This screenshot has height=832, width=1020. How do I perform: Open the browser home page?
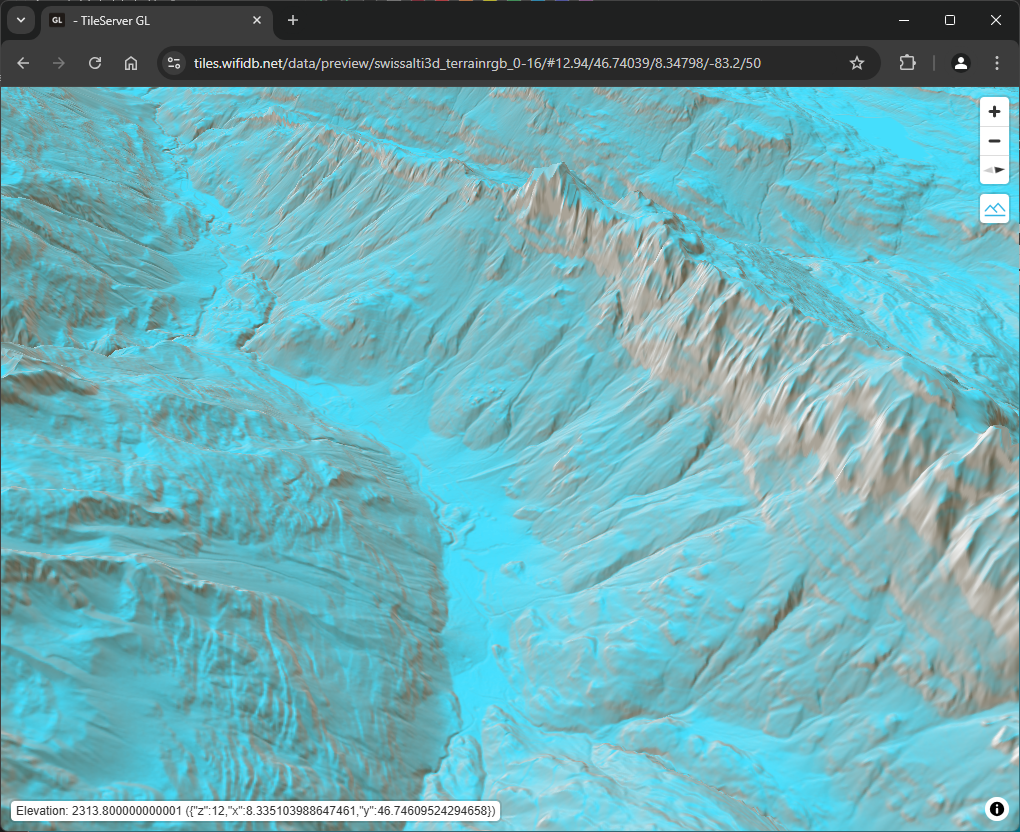tap(131, 63)
